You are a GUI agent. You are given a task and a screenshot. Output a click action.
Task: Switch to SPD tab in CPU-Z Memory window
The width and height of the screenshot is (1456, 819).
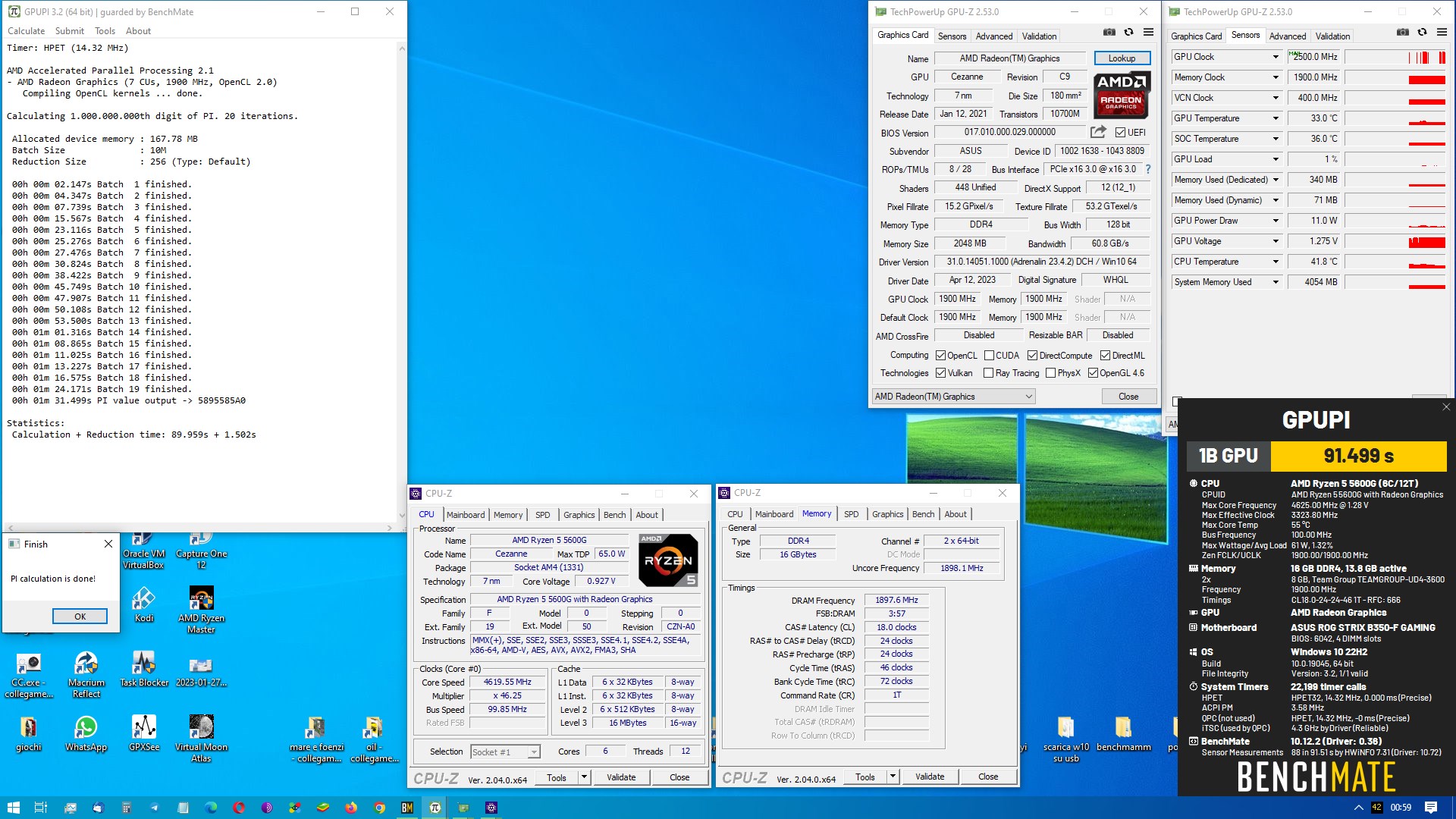tap(851, 514)
